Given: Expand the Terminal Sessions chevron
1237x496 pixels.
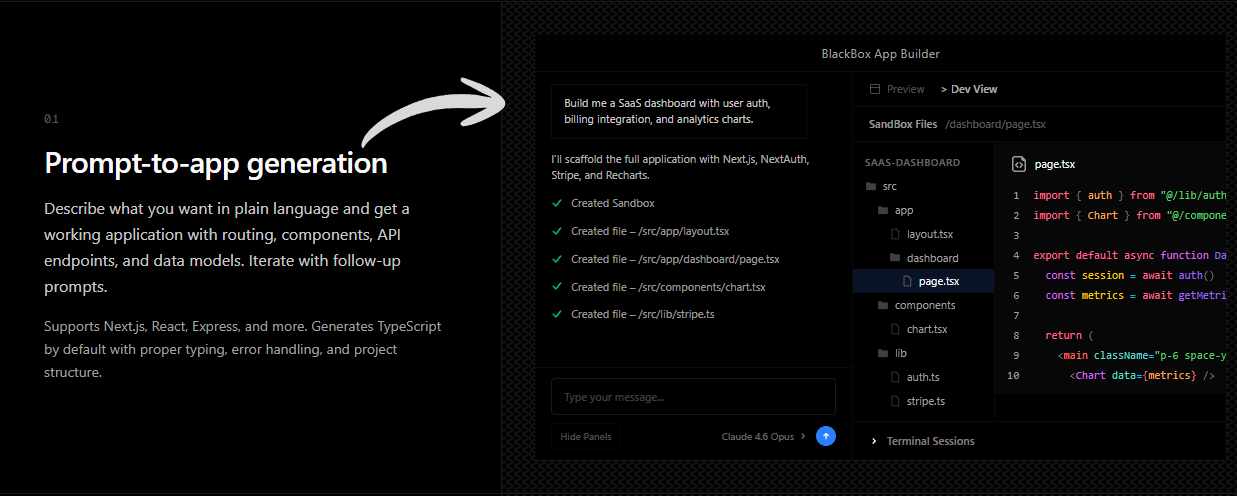Looking at the screenshot, I should pyautogui.click(x=874, y=441).
